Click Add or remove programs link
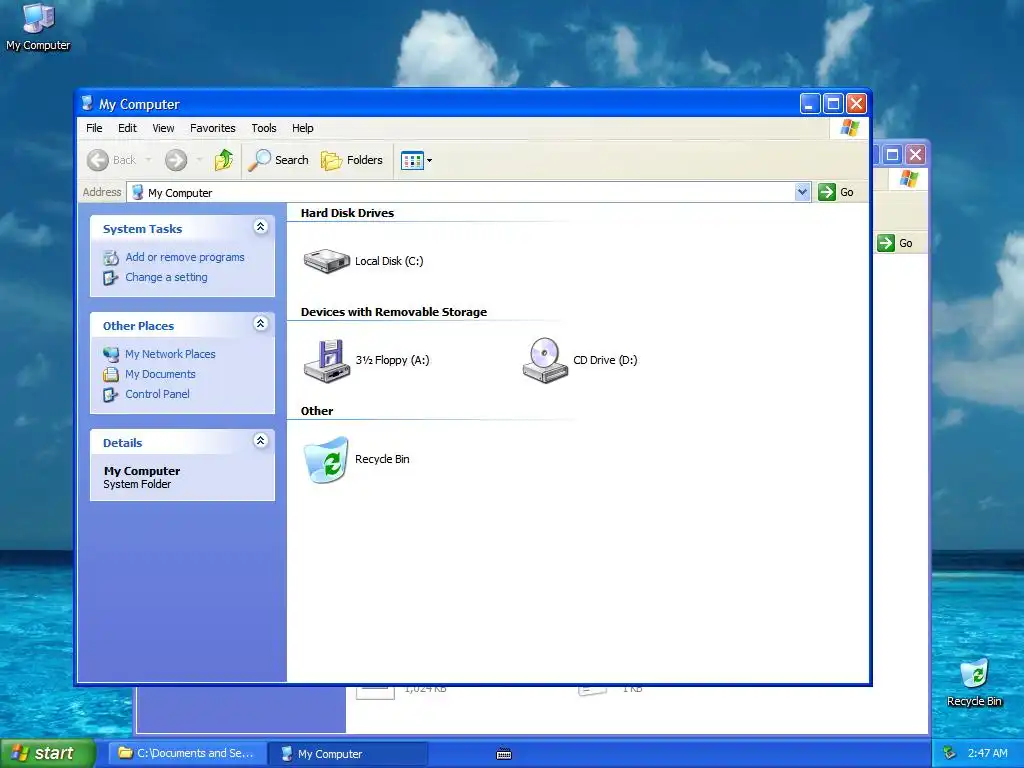This screenshot has height=768, width=1024. click(x=185, y=257)
